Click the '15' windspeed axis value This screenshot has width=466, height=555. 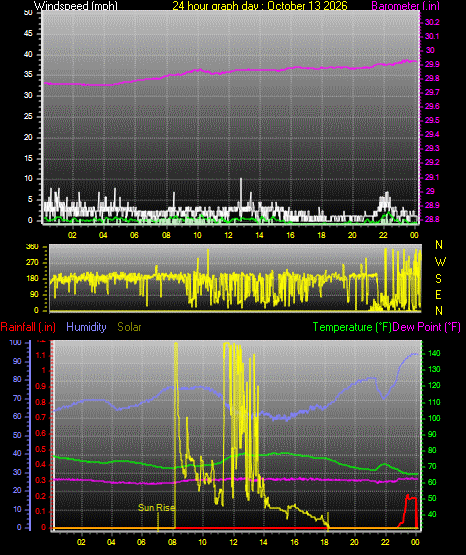[x=28, y=158]
